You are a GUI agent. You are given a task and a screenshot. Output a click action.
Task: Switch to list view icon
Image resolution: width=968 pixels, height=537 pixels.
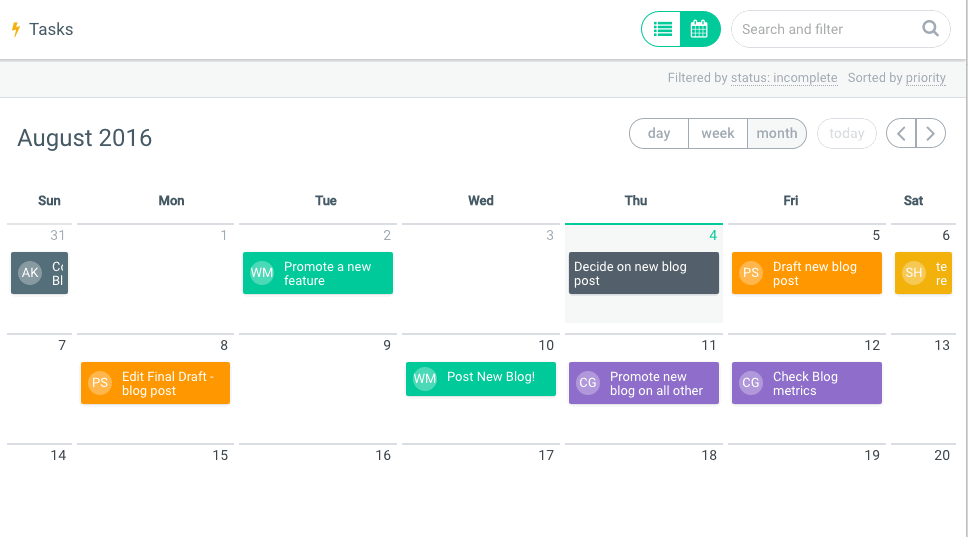point(662,29)
